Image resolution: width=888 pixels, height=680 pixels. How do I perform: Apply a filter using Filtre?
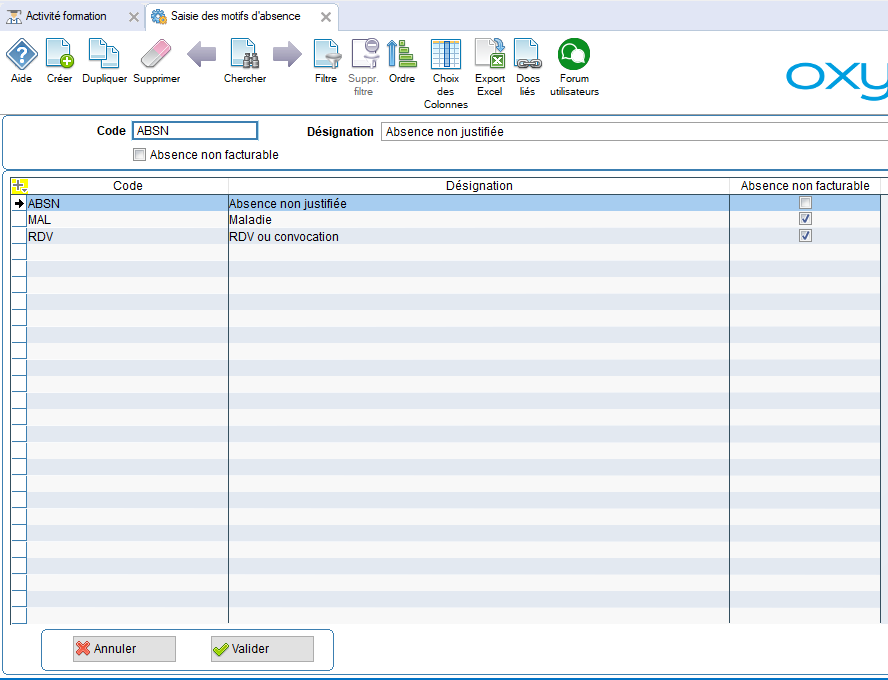click(x=326, y=55)
